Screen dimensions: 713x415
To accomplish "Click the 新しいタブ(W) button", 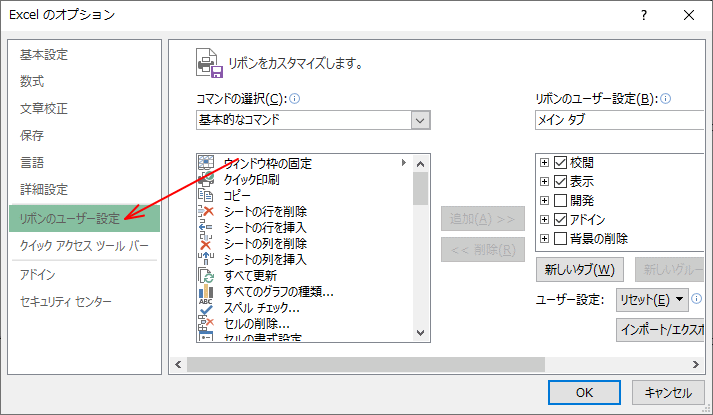I will [580, 270].
